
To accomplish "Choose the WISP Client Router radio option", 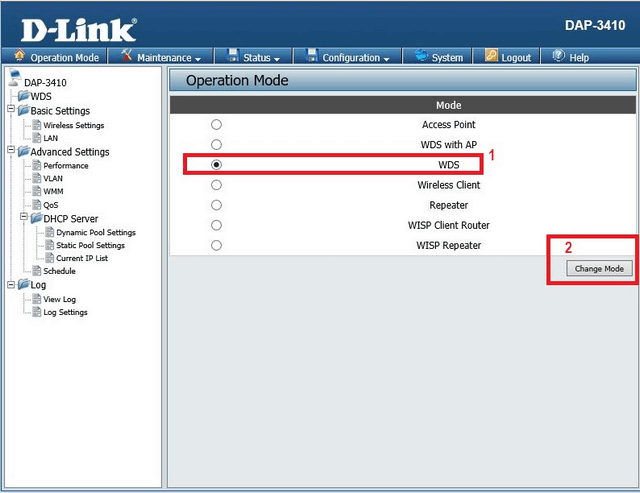I will pyautogui.click(x=216, y=225).
